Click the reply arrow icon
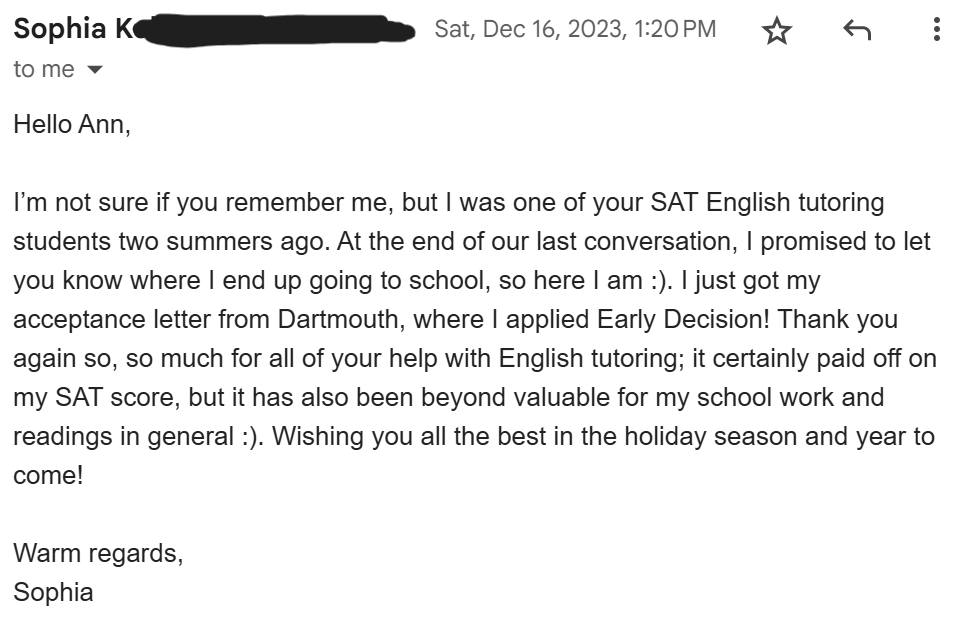This screenshot has height=621, width=961. [x=857, y=31]
